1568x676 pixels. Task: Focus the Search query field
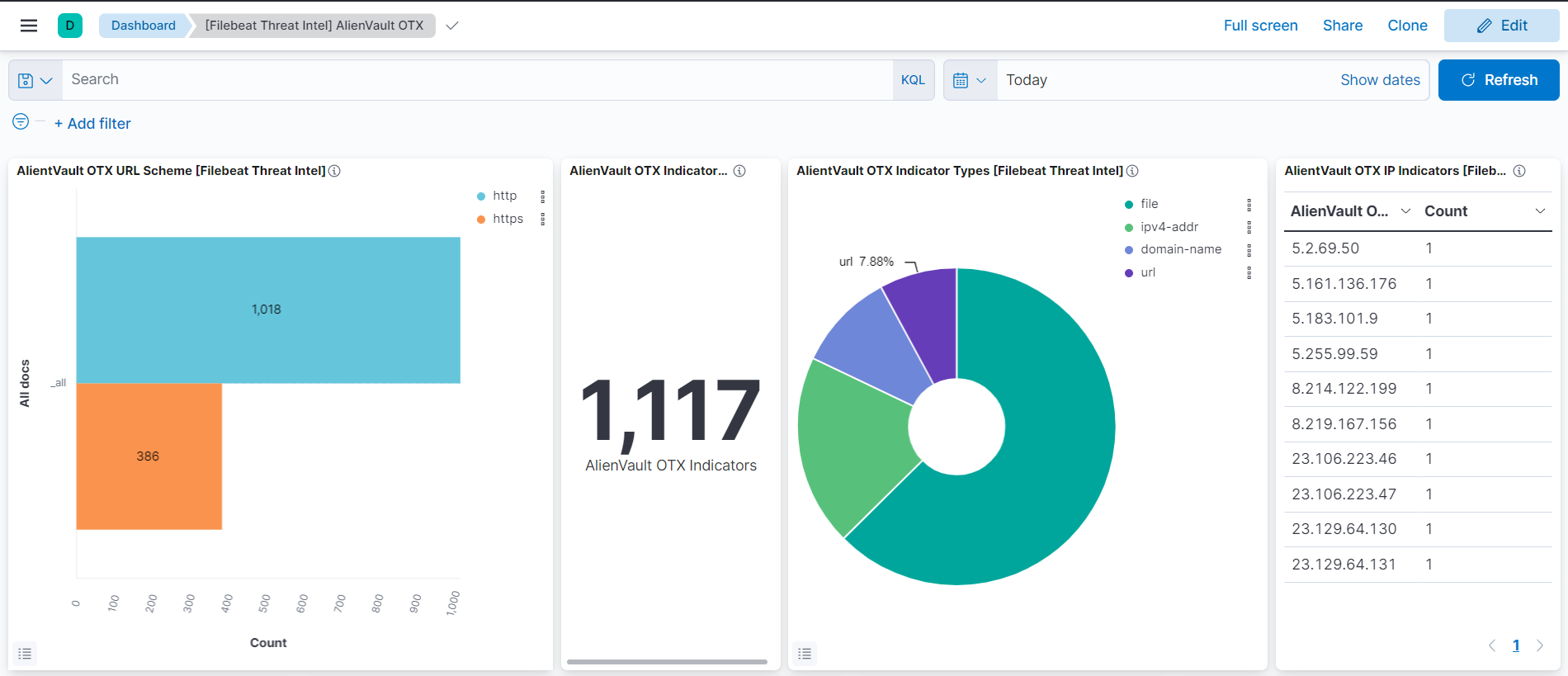[x=477, y=80]
